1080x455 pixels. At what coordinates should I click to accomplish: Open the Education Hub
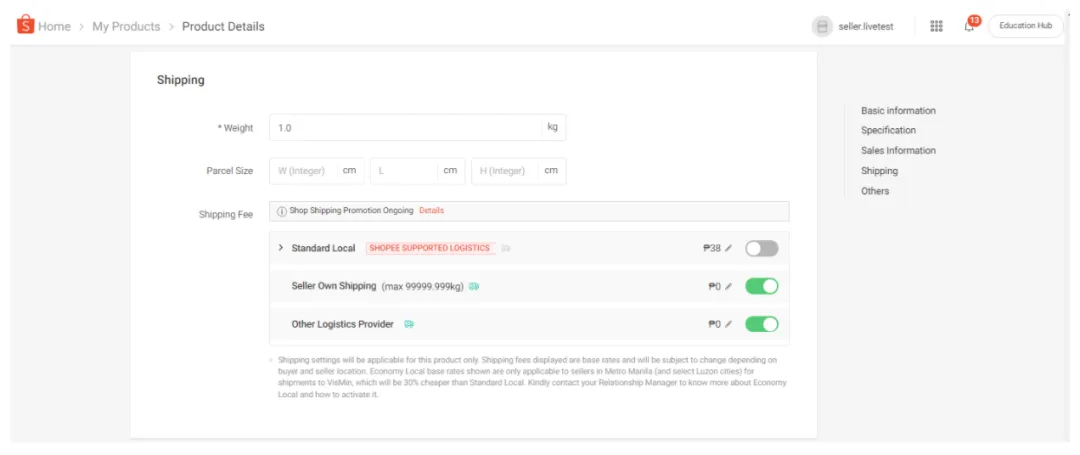click(x=1025, y=26)
